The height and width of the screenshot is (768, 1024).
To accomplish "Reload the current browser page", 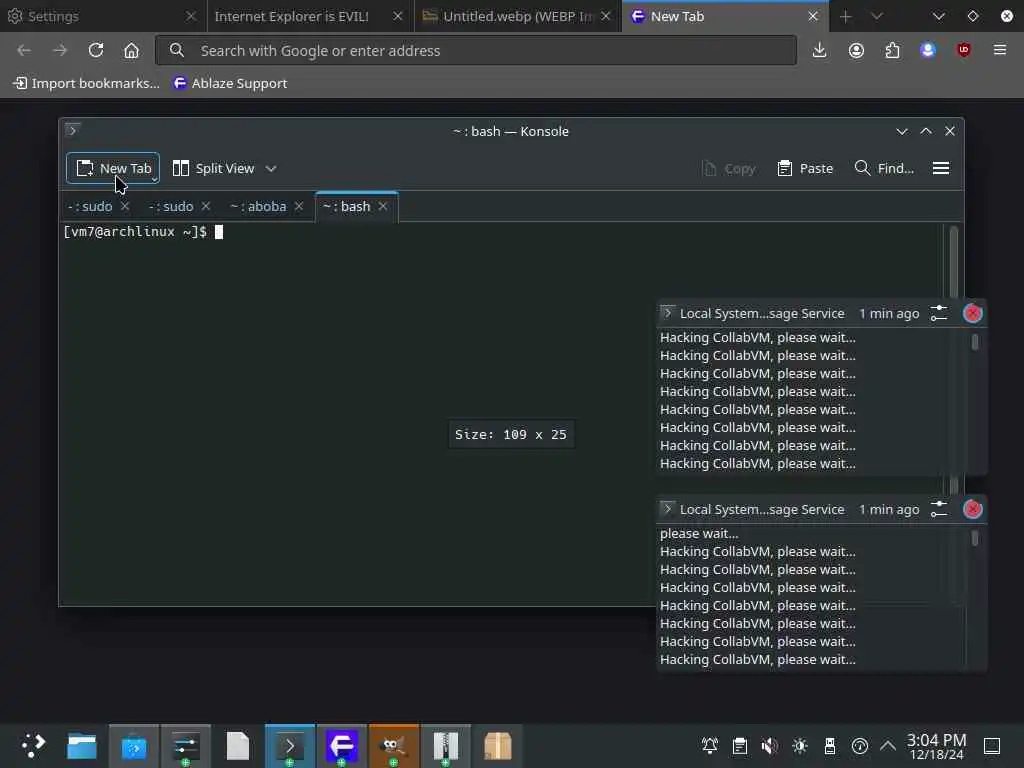I will click(96, 50).
